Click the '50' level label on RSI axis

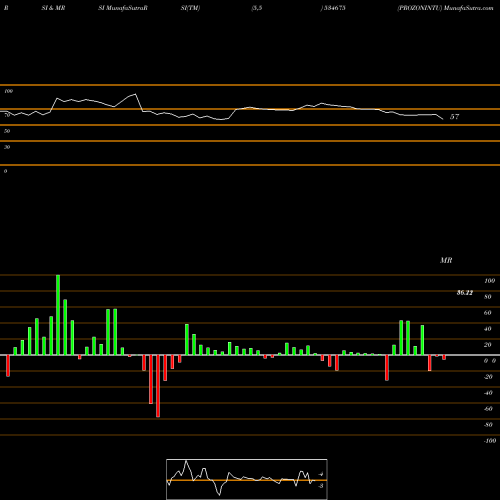click(7, 131)
